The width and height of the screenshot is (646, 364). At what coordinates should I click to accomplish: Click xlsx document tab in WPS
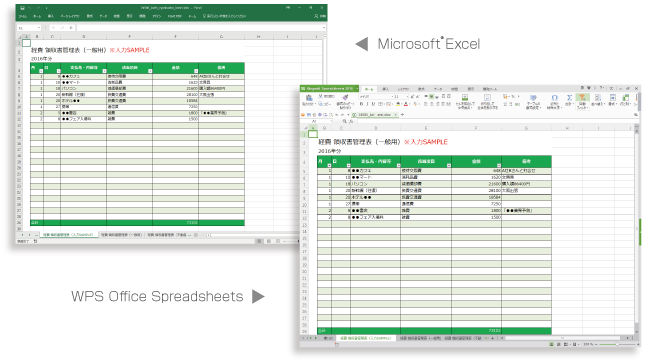[374, 115]
